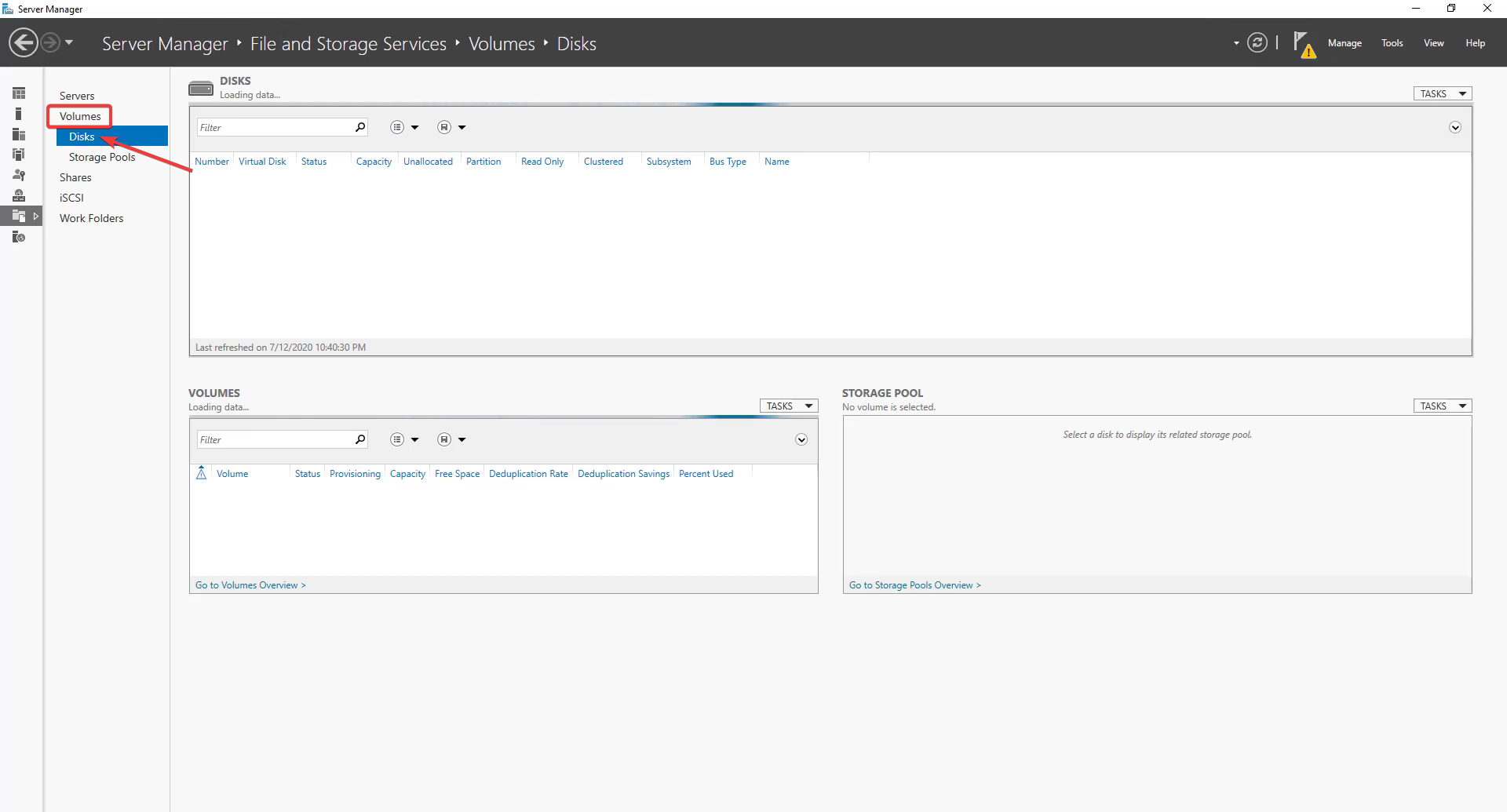Open the Volumes TASKS dropdown
Image resolution: width=1507 pixels, height=812 pixels.
coord(789,406)
